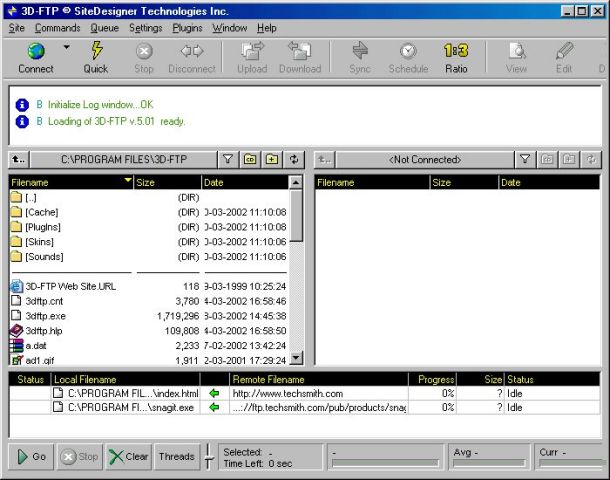610x480 pixels.
Task: Select the [..] parent folder row
Action: (x=149, y=197)
